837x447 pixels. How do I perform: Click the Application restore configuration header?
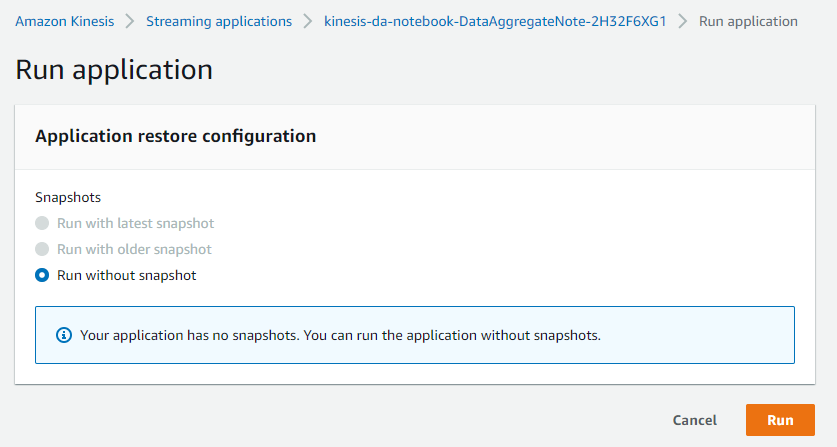click(176, 136)
